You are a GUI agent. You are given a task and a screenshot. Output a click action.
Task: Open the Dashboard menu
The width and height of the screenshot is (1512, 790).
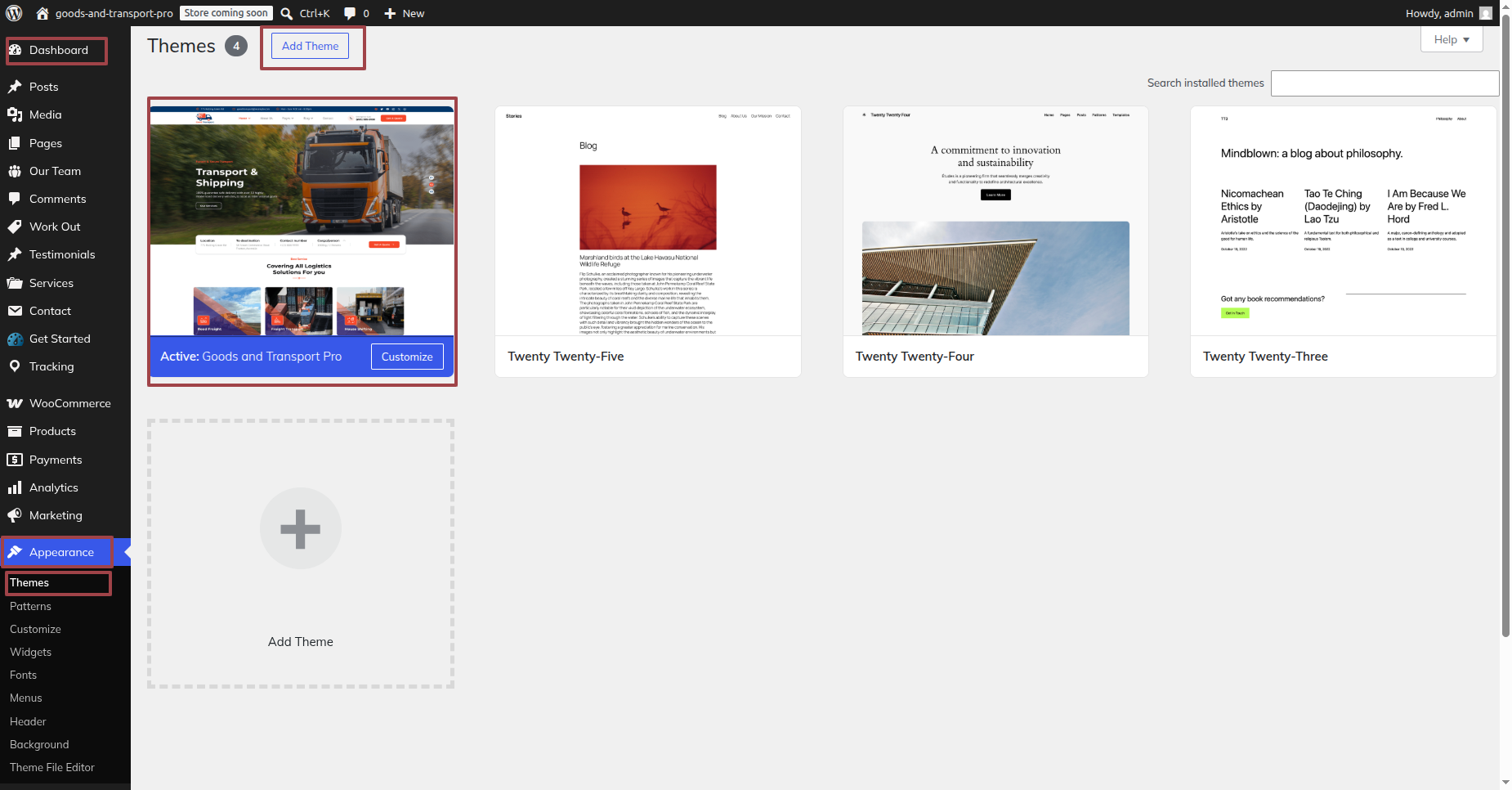point(57,50)
